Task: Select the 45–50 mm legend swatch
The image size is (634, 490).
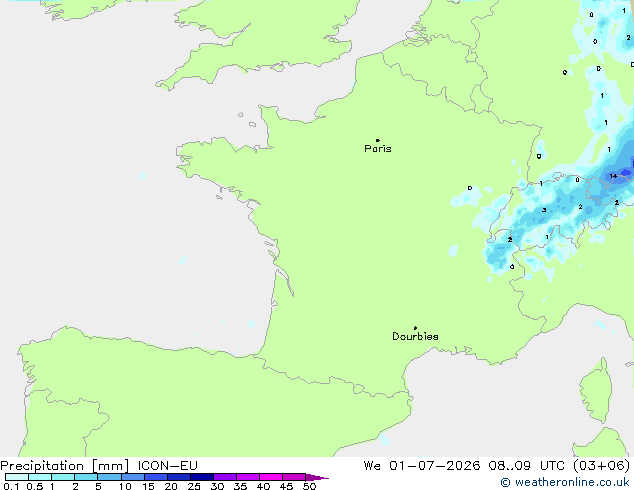Action: click(294, 477)
